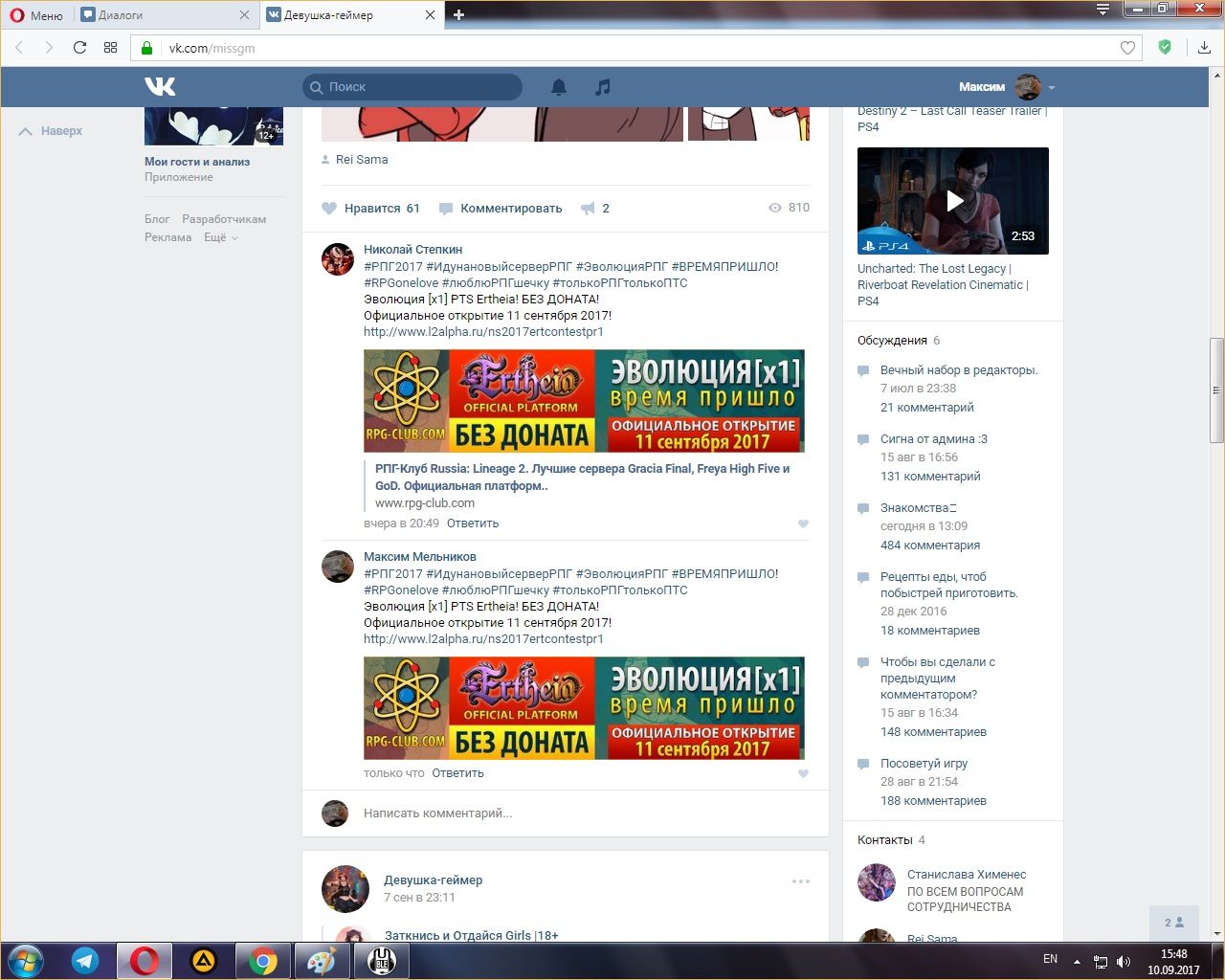Open Заткнись и Отдайся Girls repost link
The width and height of the screenshot is (1225, 980).
pos(471,936)
